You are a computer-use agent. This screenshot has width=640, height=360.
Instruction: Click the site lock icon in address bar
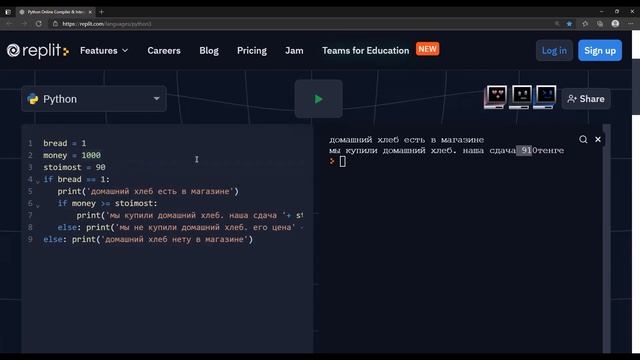[x=56, y=24]
